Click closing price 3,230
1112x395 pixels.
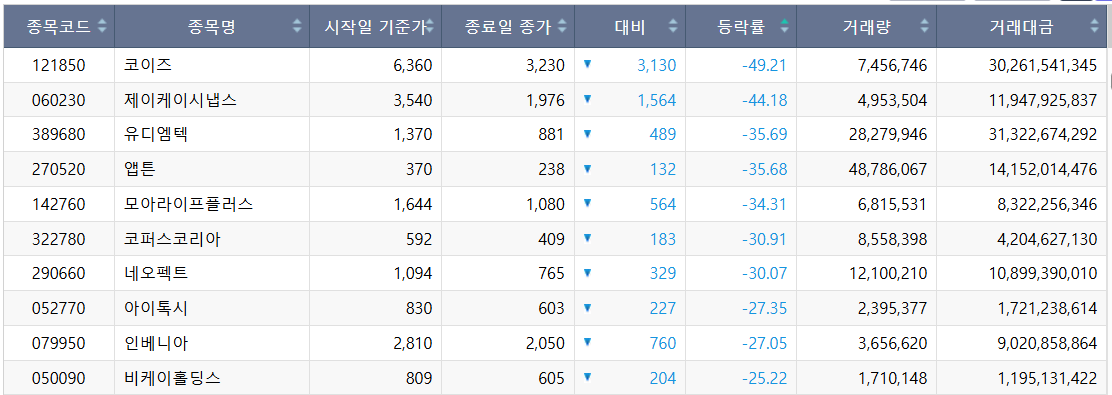tap(546, 65)
